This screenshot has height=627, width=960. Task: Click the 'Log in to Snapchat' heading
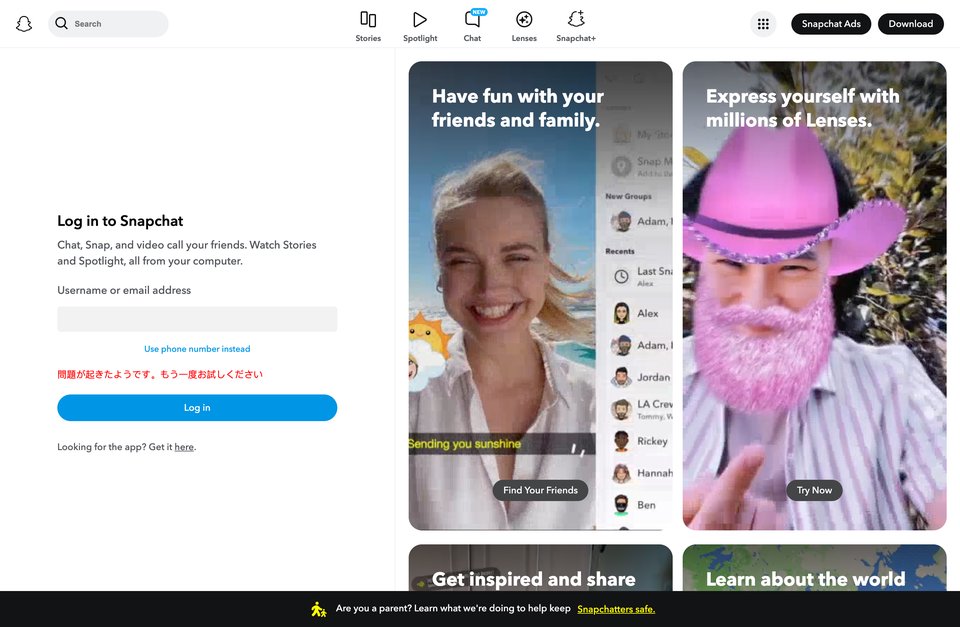pyautogui.click(x=120, y=221)
